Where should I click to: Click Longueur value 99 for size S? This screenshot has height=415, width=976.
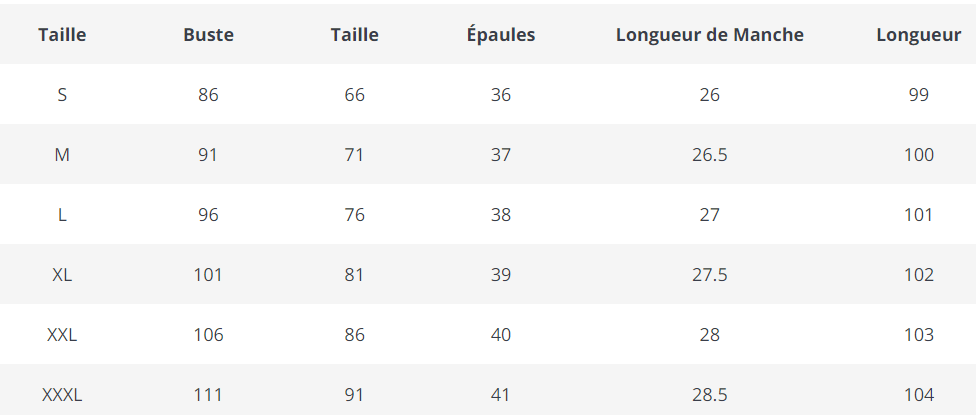pyautogui.click(x=918, y=95)
